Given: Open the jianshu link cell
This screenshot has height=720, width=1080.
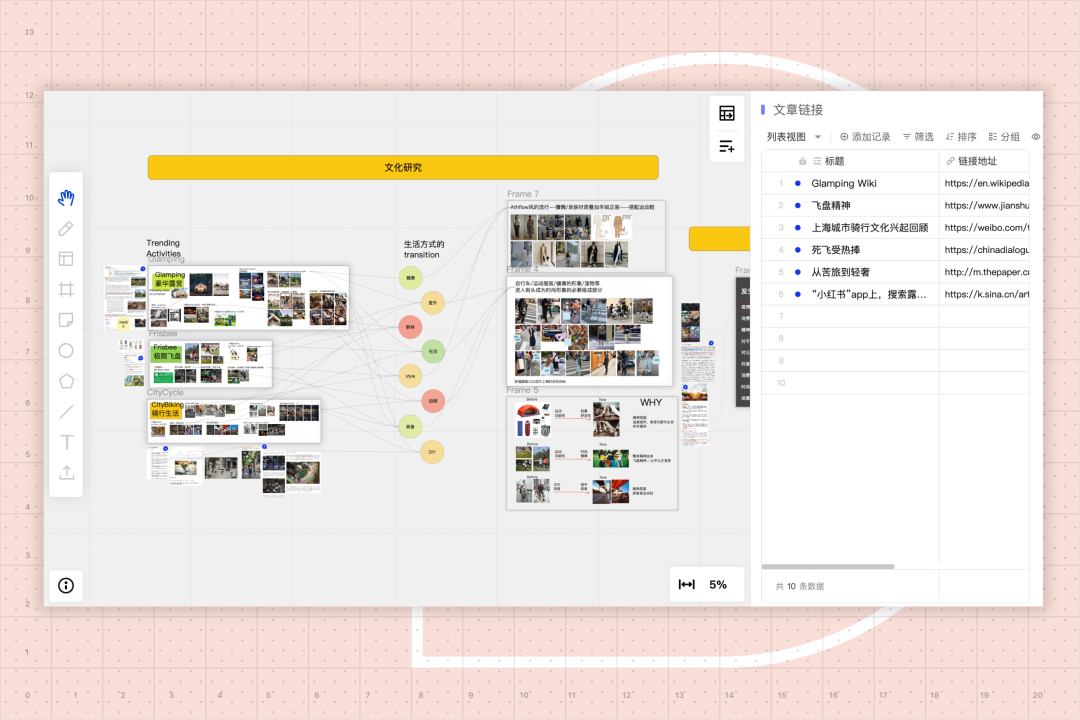Looking at the screenshot, I should [984, 205].
